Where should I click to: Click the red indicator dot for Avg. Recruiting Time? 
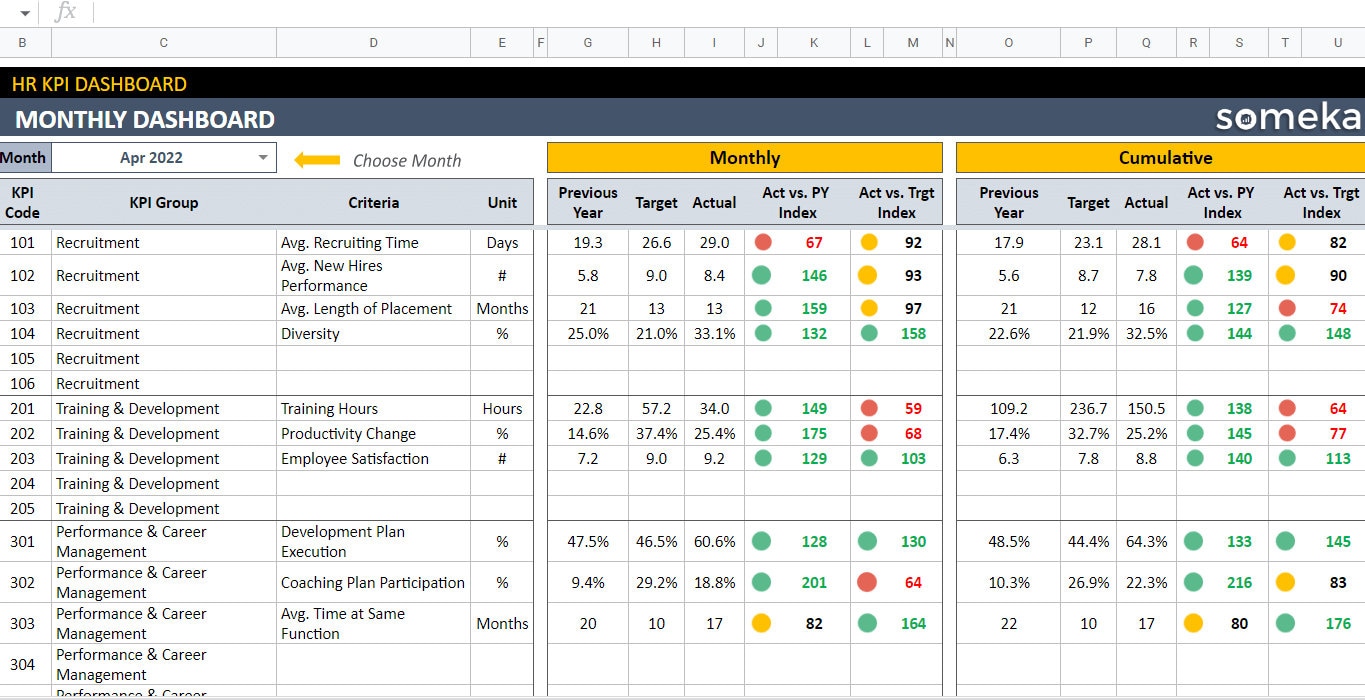coord(761,242)
